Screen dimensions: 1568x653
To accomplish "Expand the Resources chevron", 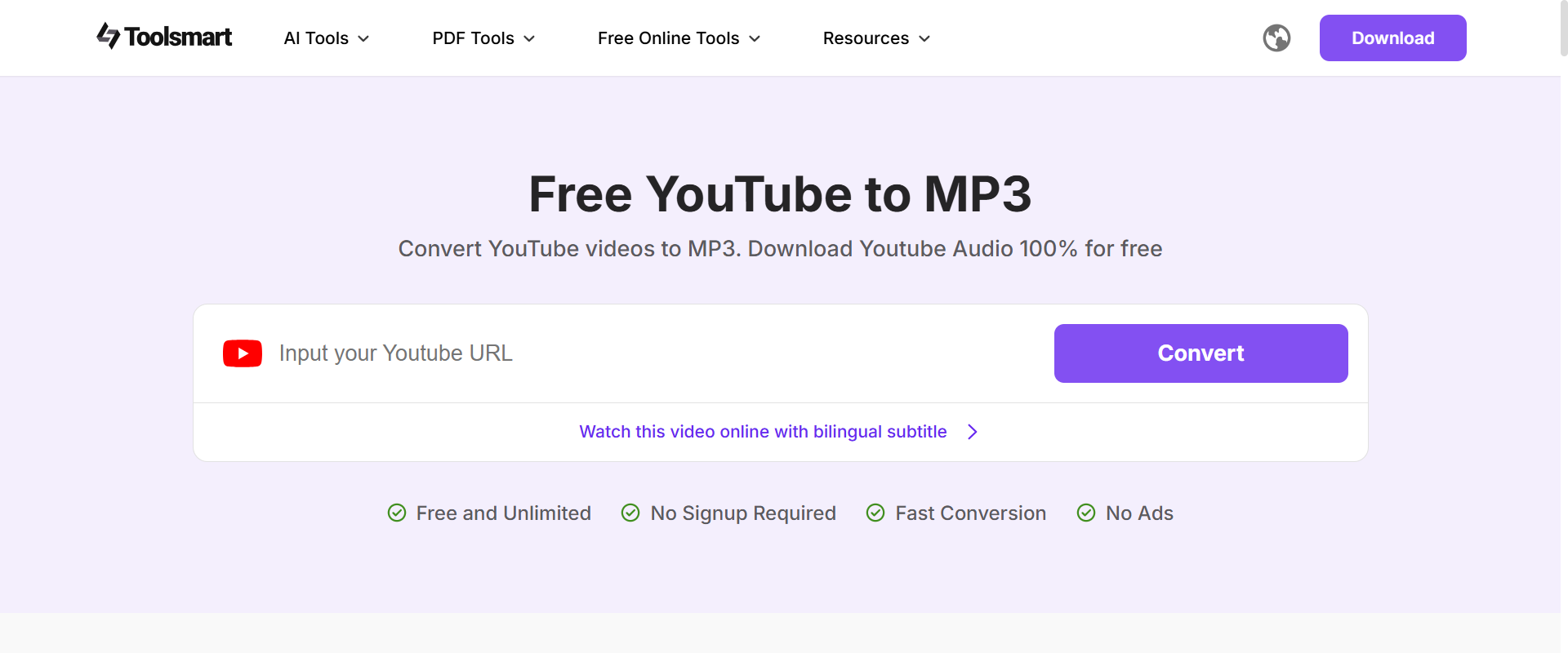I will pos(924,38).
